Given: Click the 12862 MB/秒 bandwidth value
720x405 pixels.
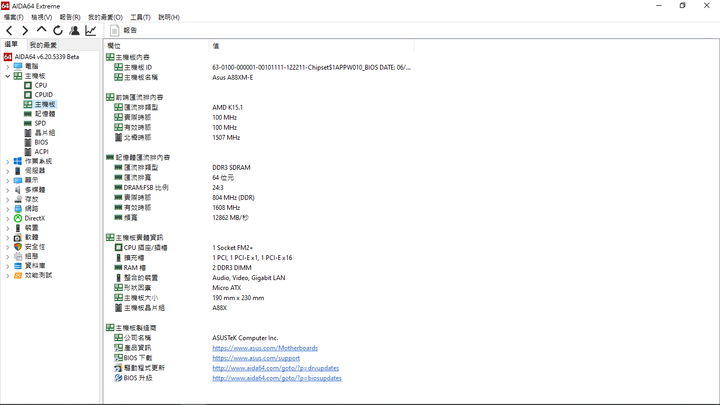Looking at the screenshot, I should point(230,218).
